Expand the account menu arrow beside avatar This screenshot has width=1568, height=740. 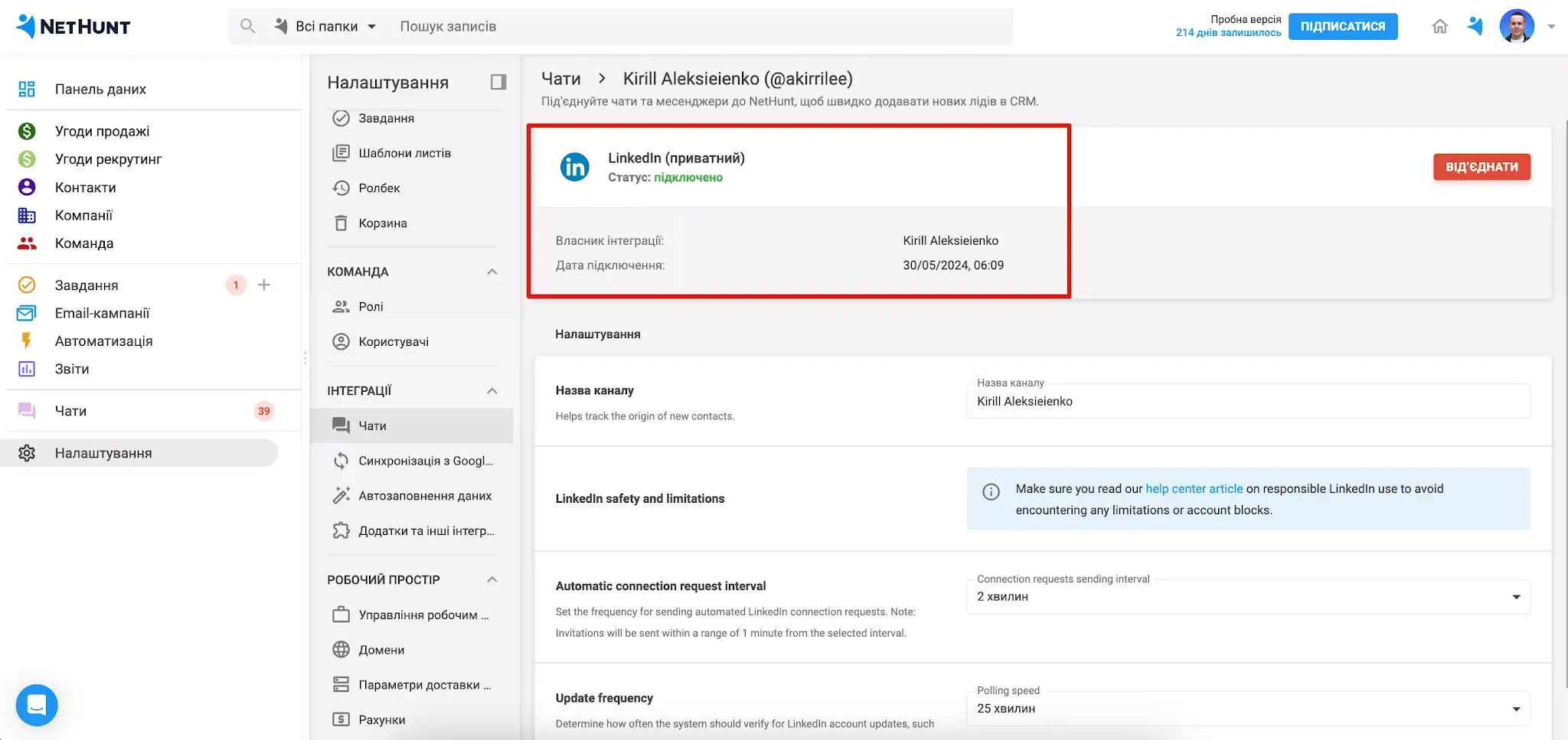point(1551,27)
